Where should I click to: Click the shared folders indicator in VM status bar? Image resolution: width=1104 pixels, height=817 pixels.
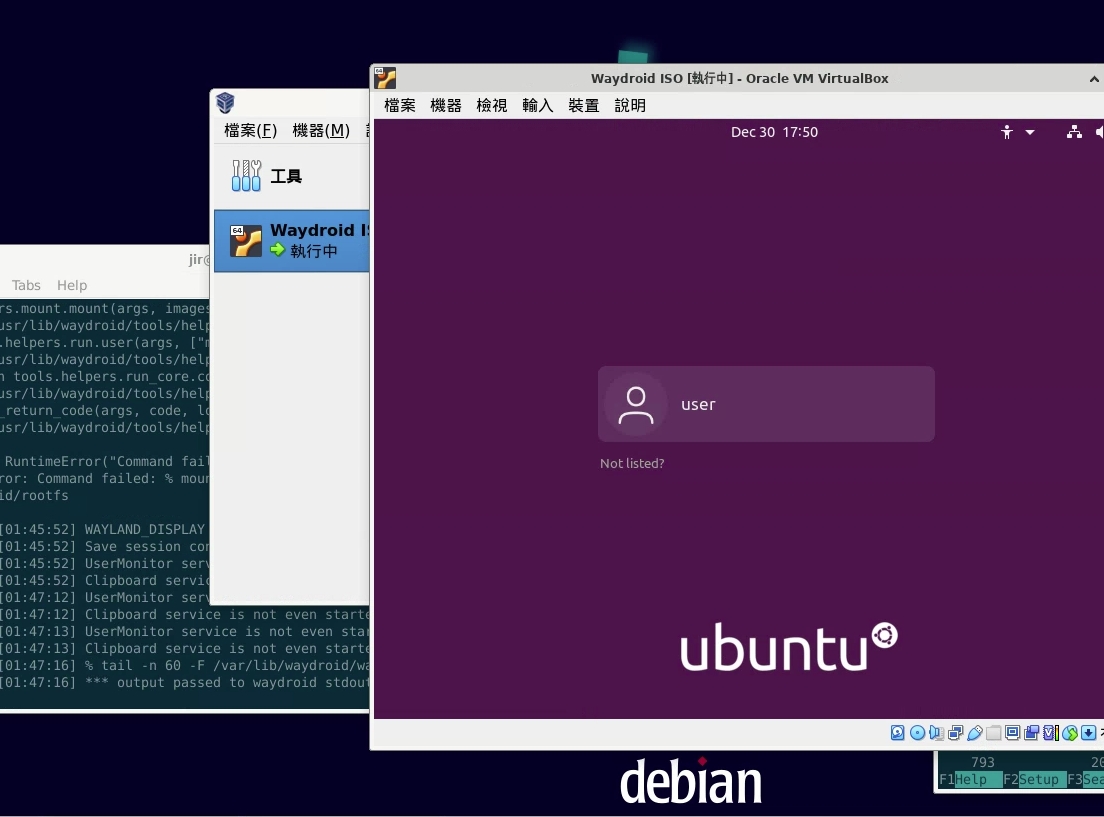pyautogui.click(x=993, y=733)
